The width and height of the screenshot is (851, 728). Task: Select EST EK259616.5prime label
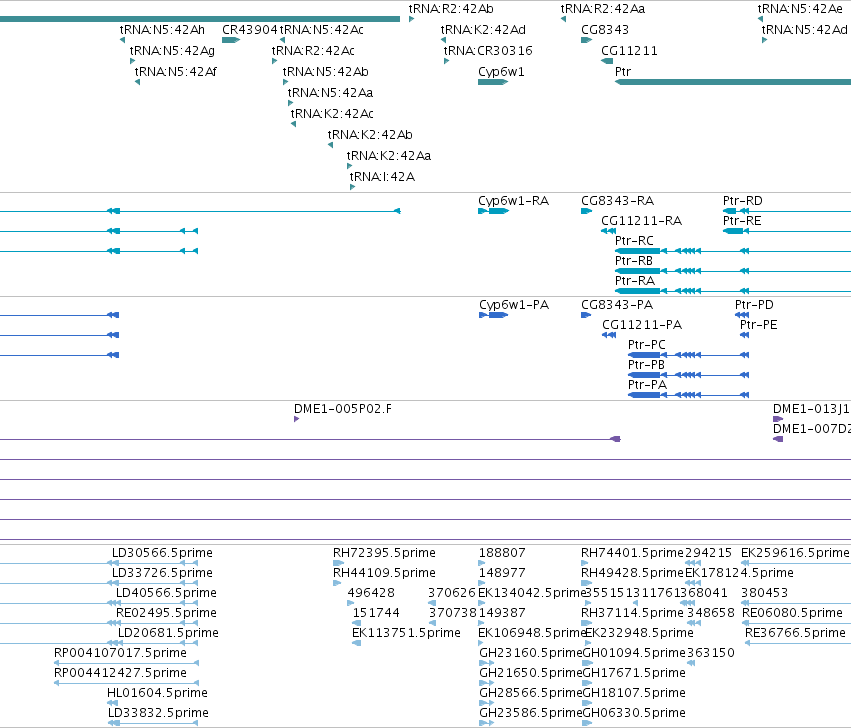(x=795, y=553)
